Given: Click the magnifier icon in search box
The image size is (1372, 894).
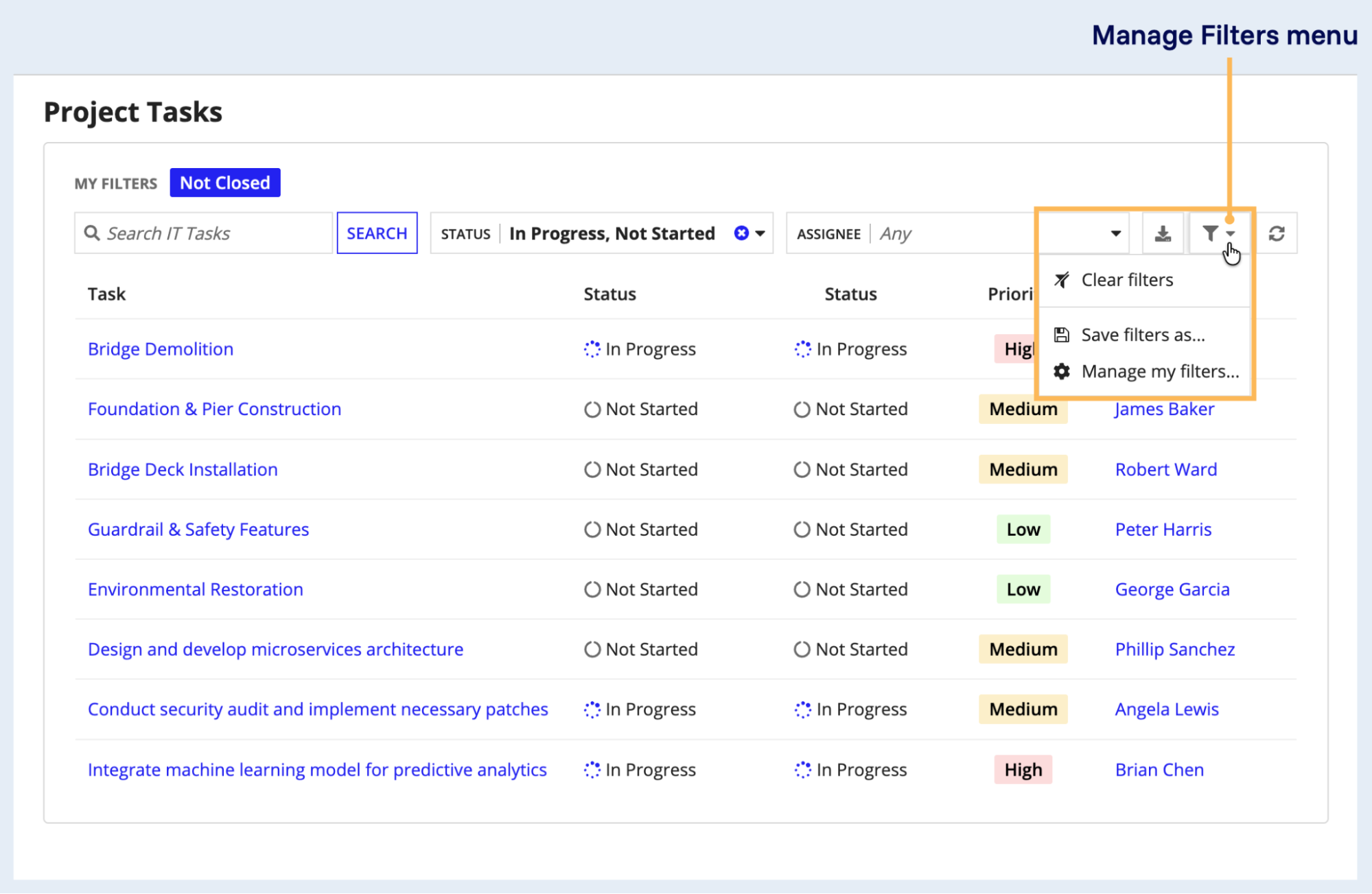Looking at the screenshot, I should point(92,233).
